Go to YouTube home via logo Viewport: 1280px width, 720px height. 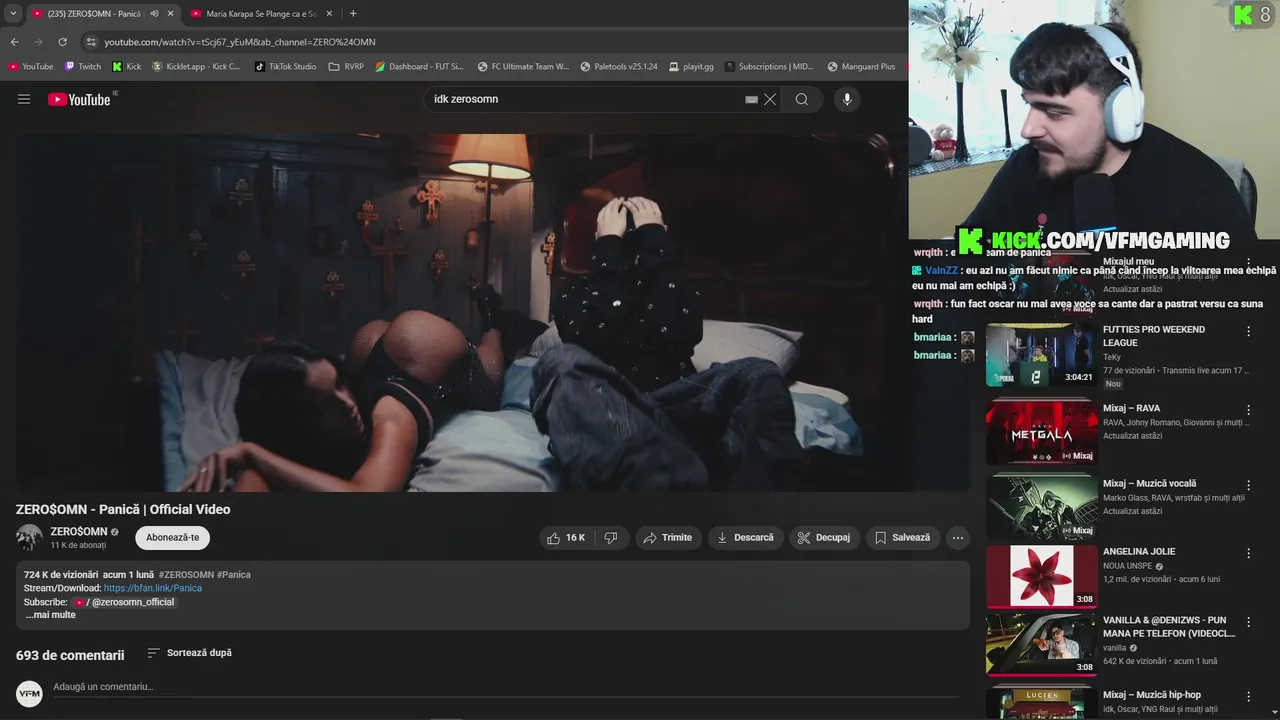pyautogui.click(x=79, y=99)
